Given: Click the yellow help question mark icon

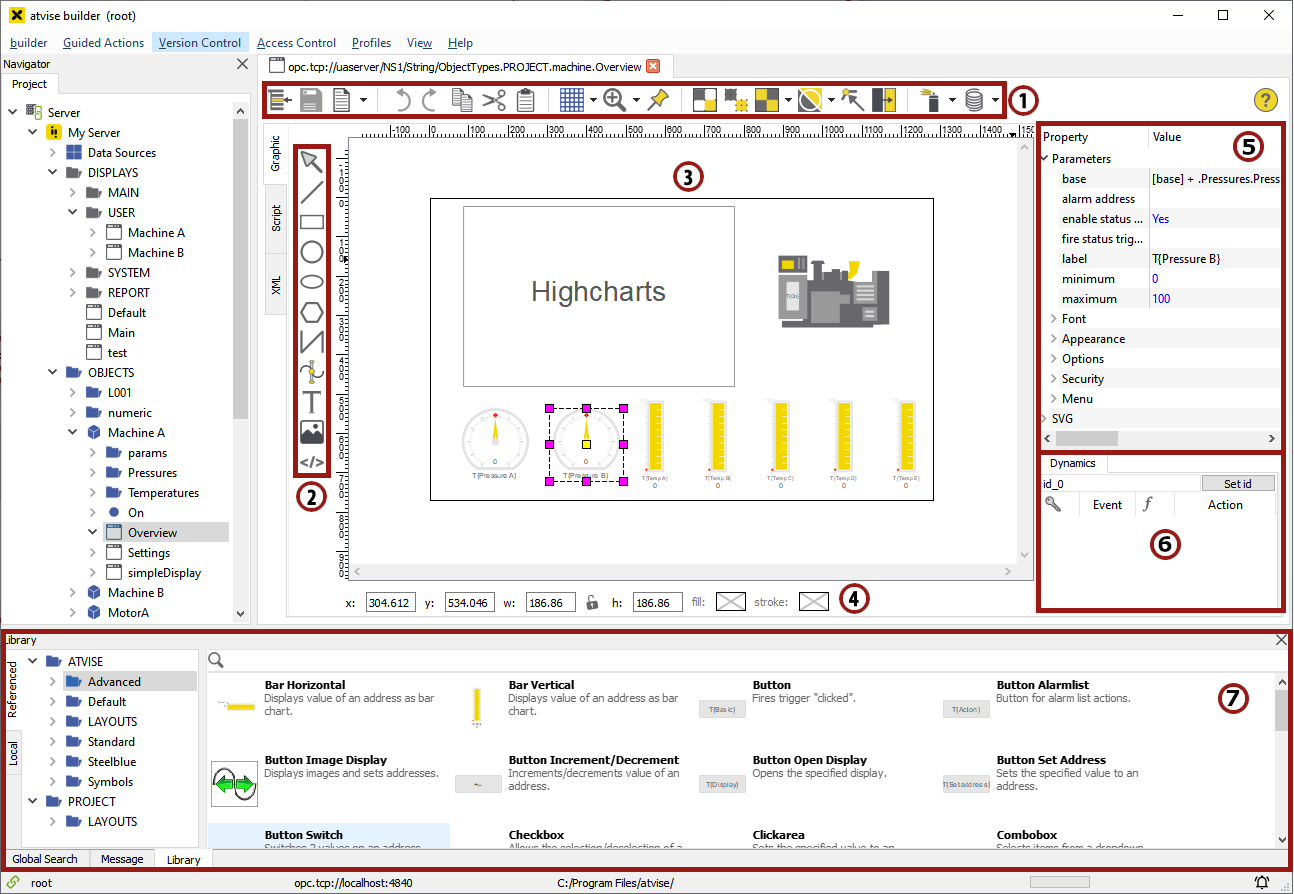Looking at the screenshot, I should (1265, 100).
